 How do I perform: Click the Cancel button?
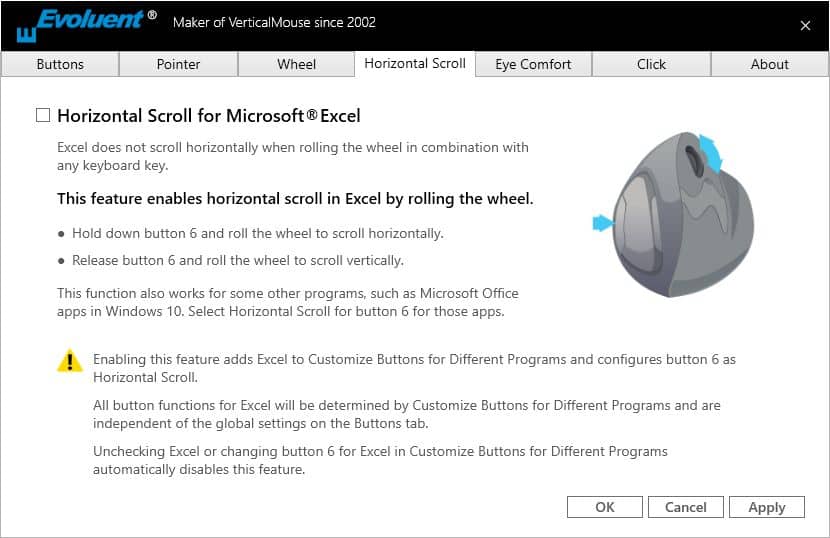[x=686, y=507]
